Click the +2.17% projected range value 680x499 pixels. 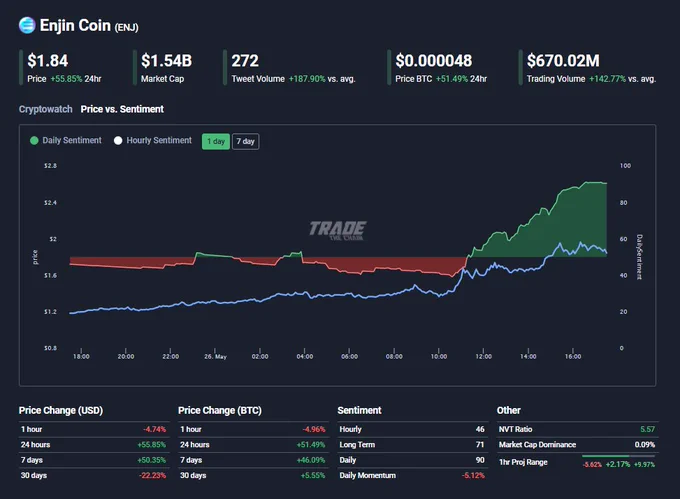pyautogui.click(x=618, y=464)
